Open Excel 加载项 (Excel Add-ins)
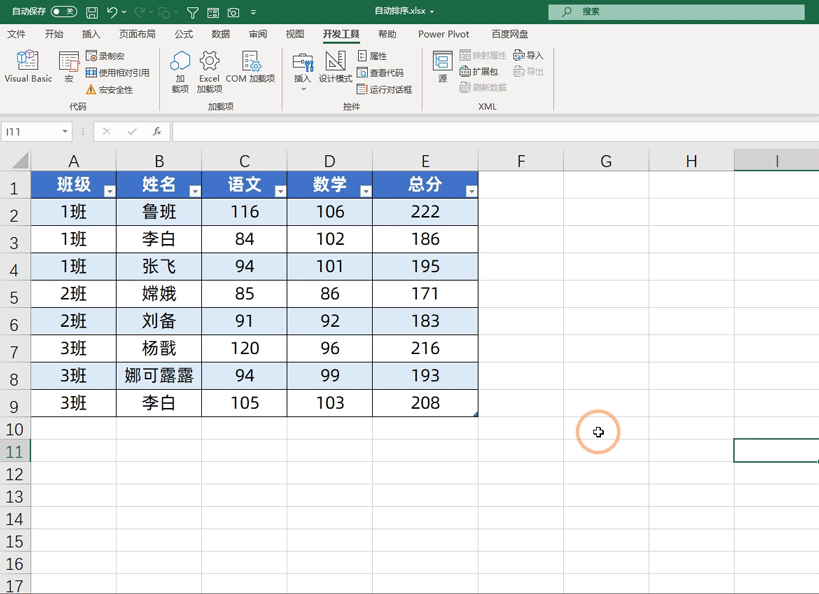The image size is (819, 594). 209,70
